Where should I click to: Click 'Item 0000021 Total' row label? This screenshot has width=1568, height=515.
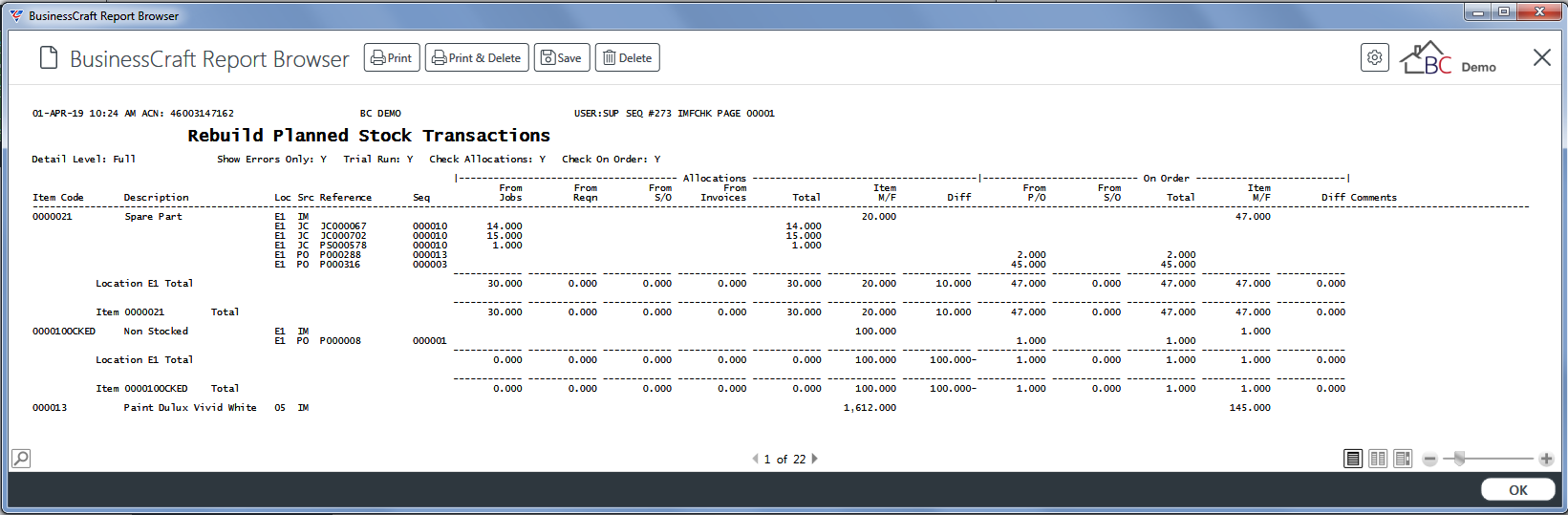167,312
